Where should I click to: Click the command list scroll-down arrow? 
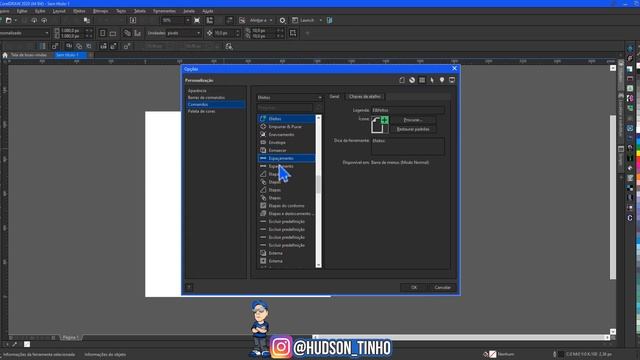318,265
